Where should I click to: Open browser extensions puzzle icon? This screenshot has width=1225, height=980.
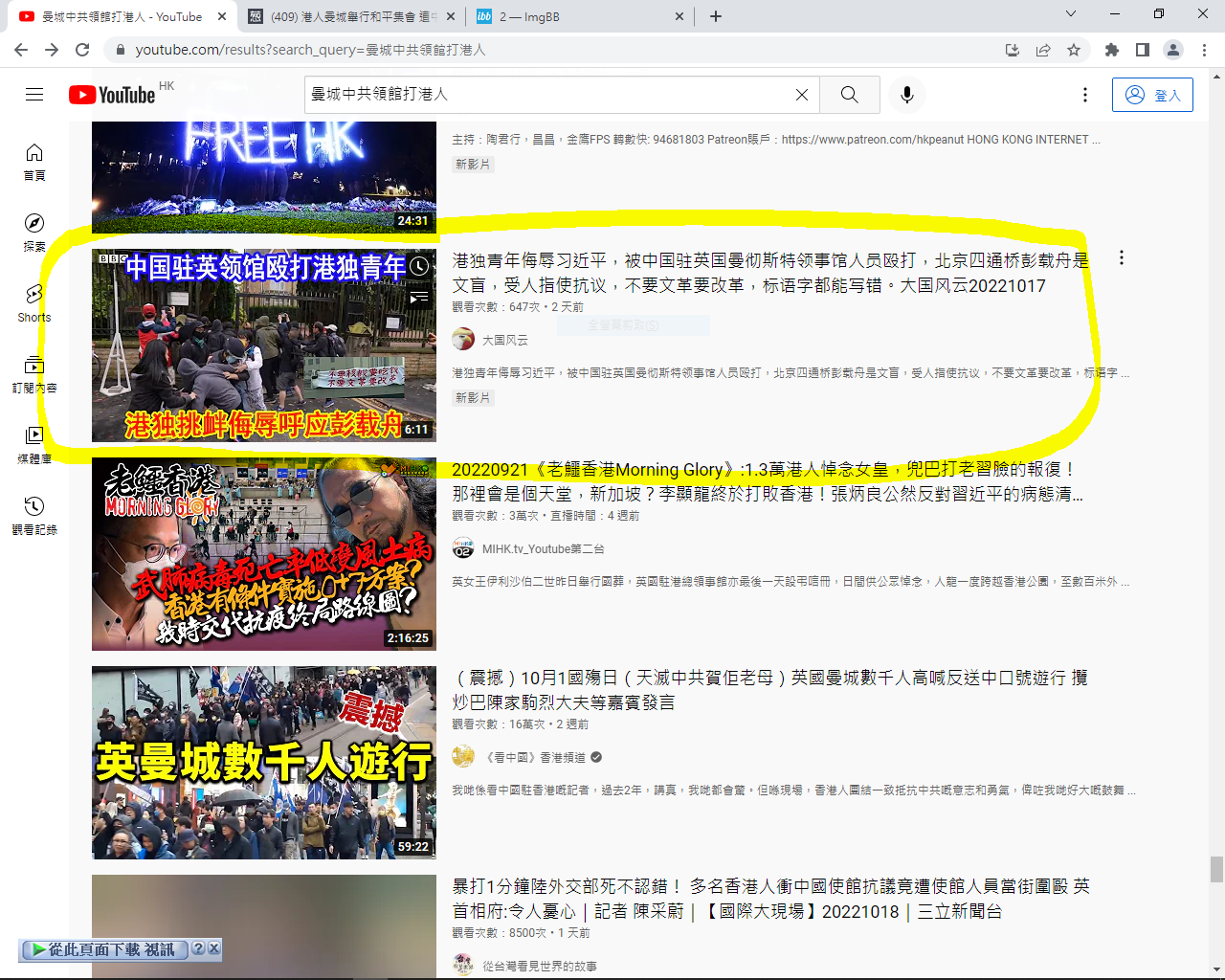click(1112, 50)
